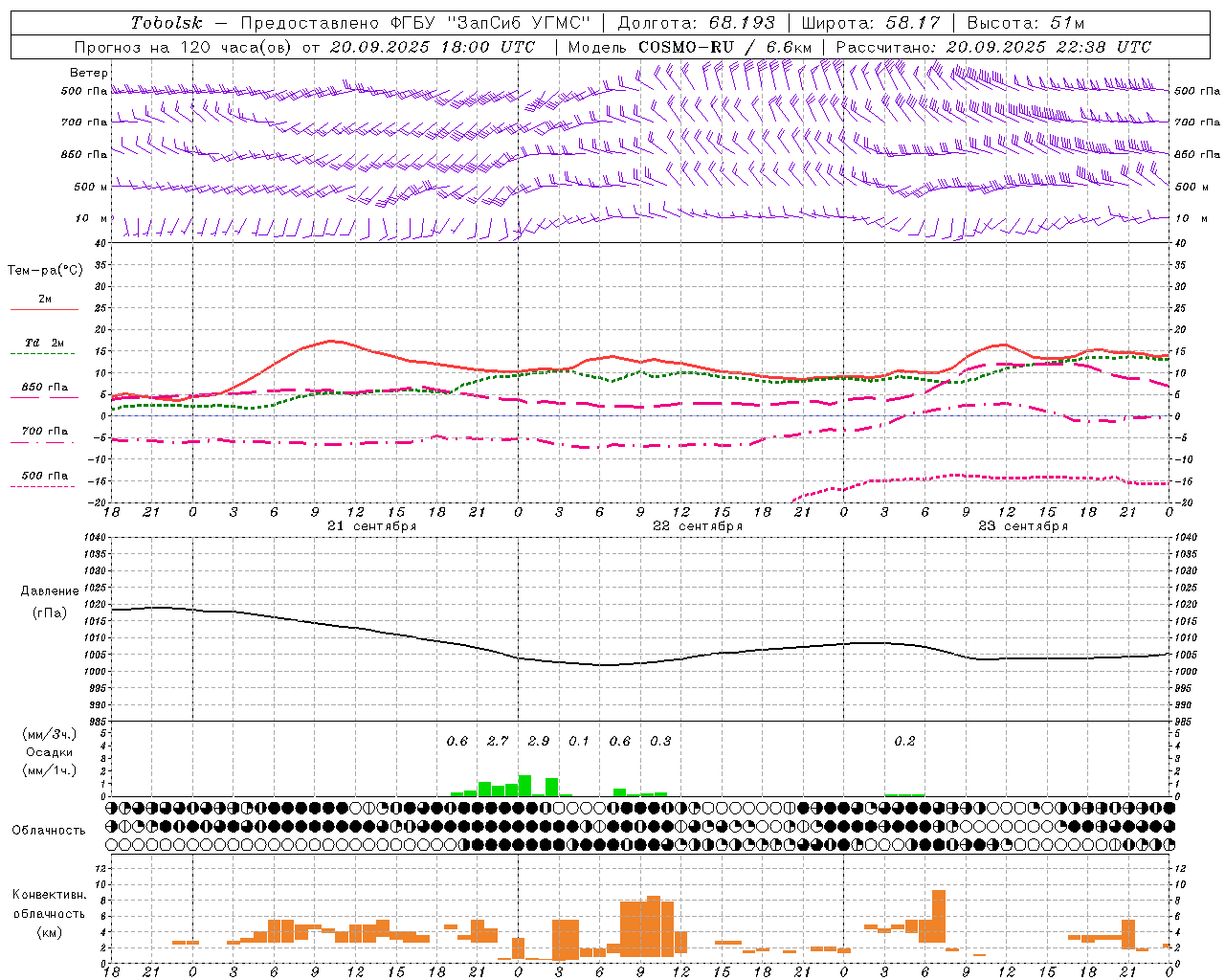Click the 'Высота: 51м' elevation value
Screen dimensions: 1225x980
[x=1026, y=23]
